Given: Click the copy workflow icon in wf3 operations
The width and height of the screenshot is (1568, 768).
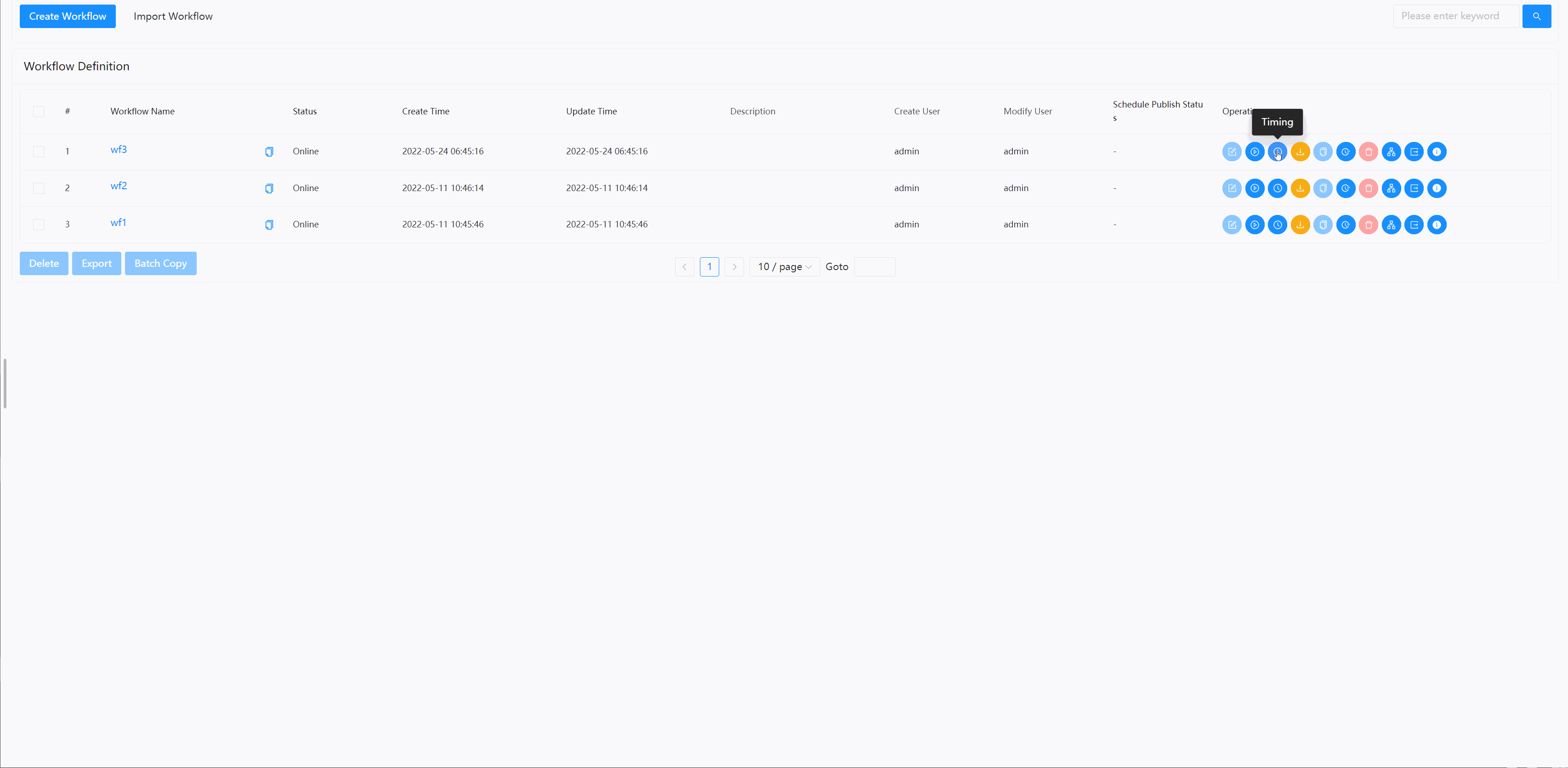Looking at the screenshot, I should pos(1323,152).
